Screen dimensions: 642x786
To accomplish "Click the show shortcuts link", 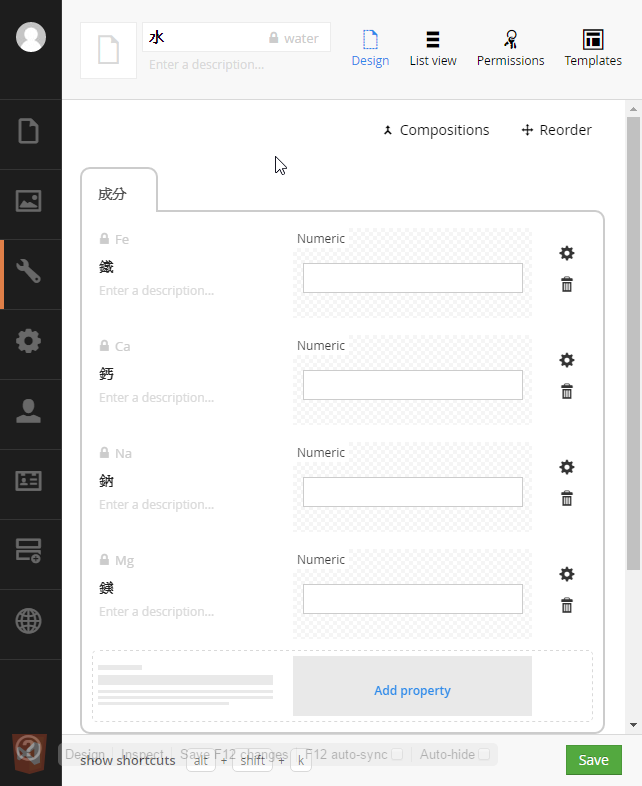I will tap(128, 761).
